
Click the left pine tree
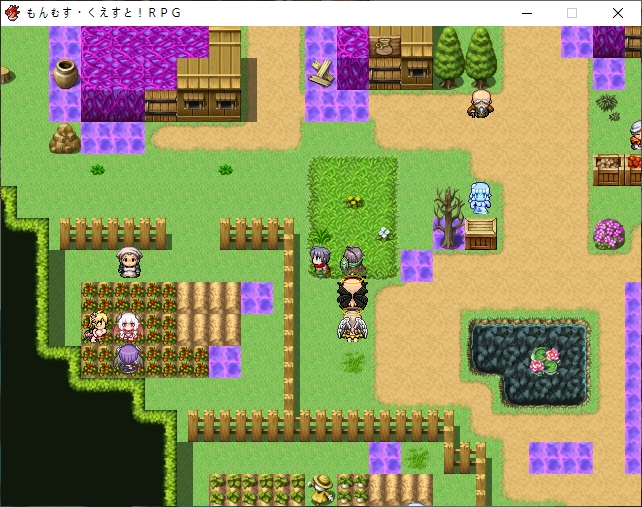pyautogui.click(x=449, y=57)
